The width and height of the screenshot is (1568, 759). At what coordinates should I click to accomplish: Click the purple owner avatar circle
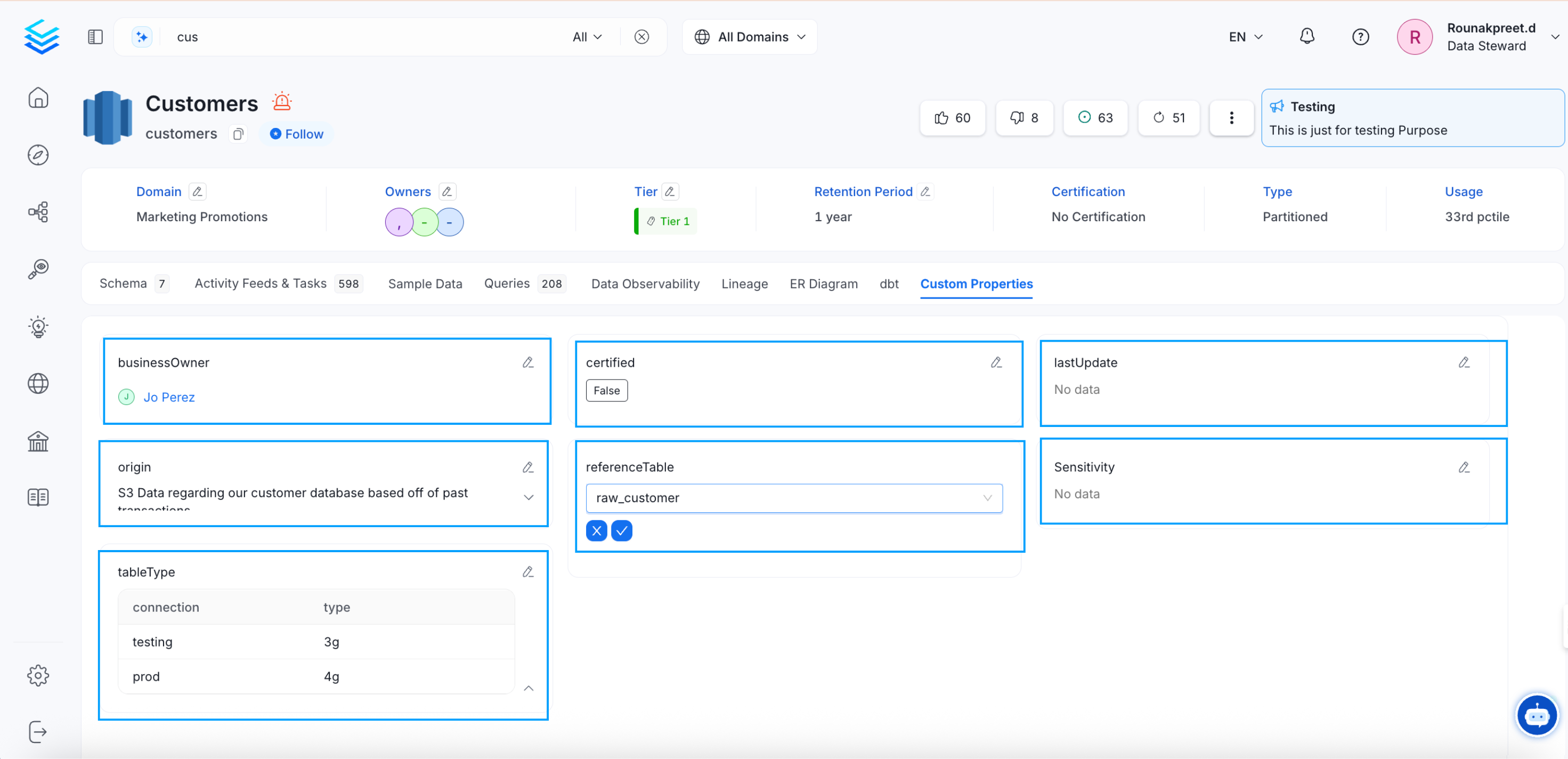pyautogui.click(x=399, y=222)
